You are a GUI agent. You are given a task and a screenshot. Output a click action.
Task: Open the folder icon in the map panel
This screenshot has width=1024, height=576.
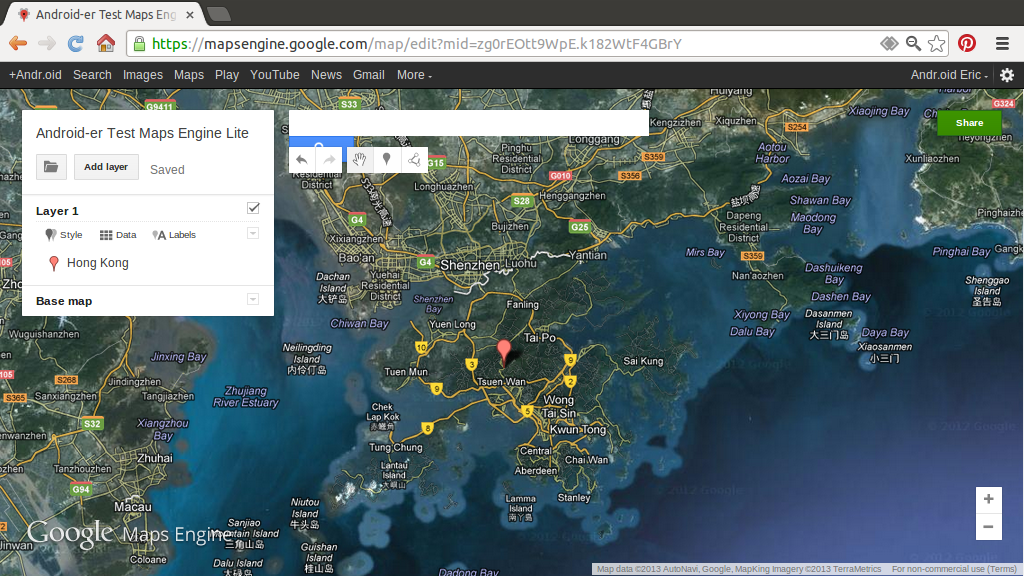pos(51,166)
